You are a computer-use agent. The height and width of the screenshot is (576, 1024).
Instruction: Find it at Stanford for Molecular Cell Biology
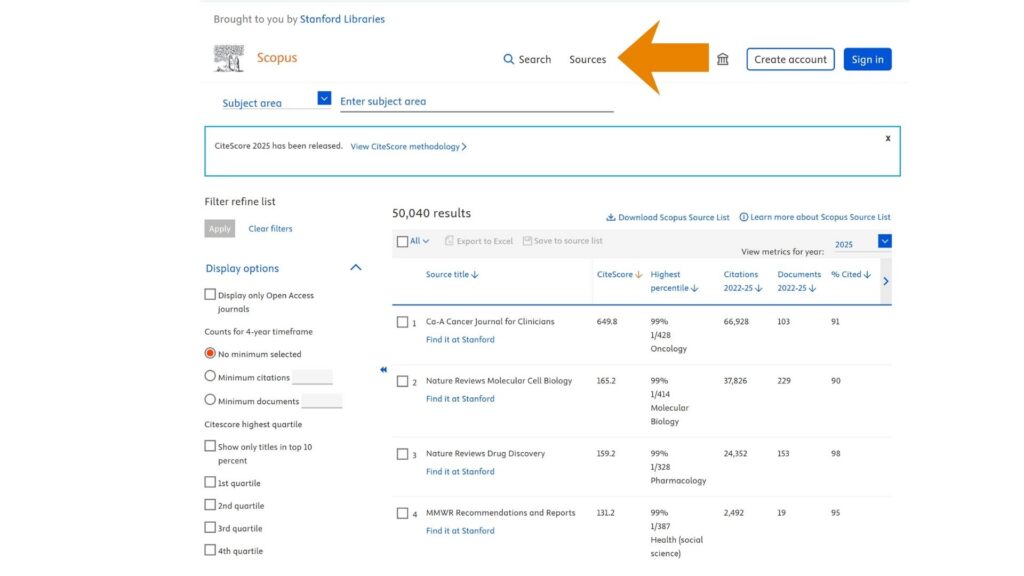tap(460, 399)
